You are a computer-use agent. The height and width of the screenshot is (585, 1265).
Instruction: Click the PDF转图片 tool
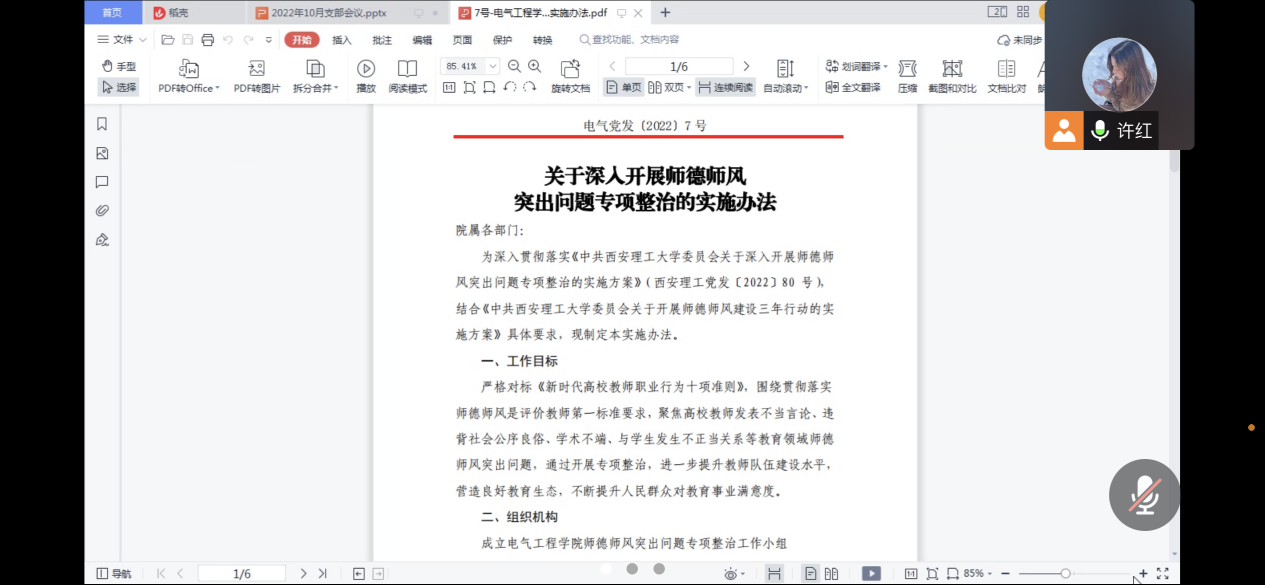tap(257, 77)
